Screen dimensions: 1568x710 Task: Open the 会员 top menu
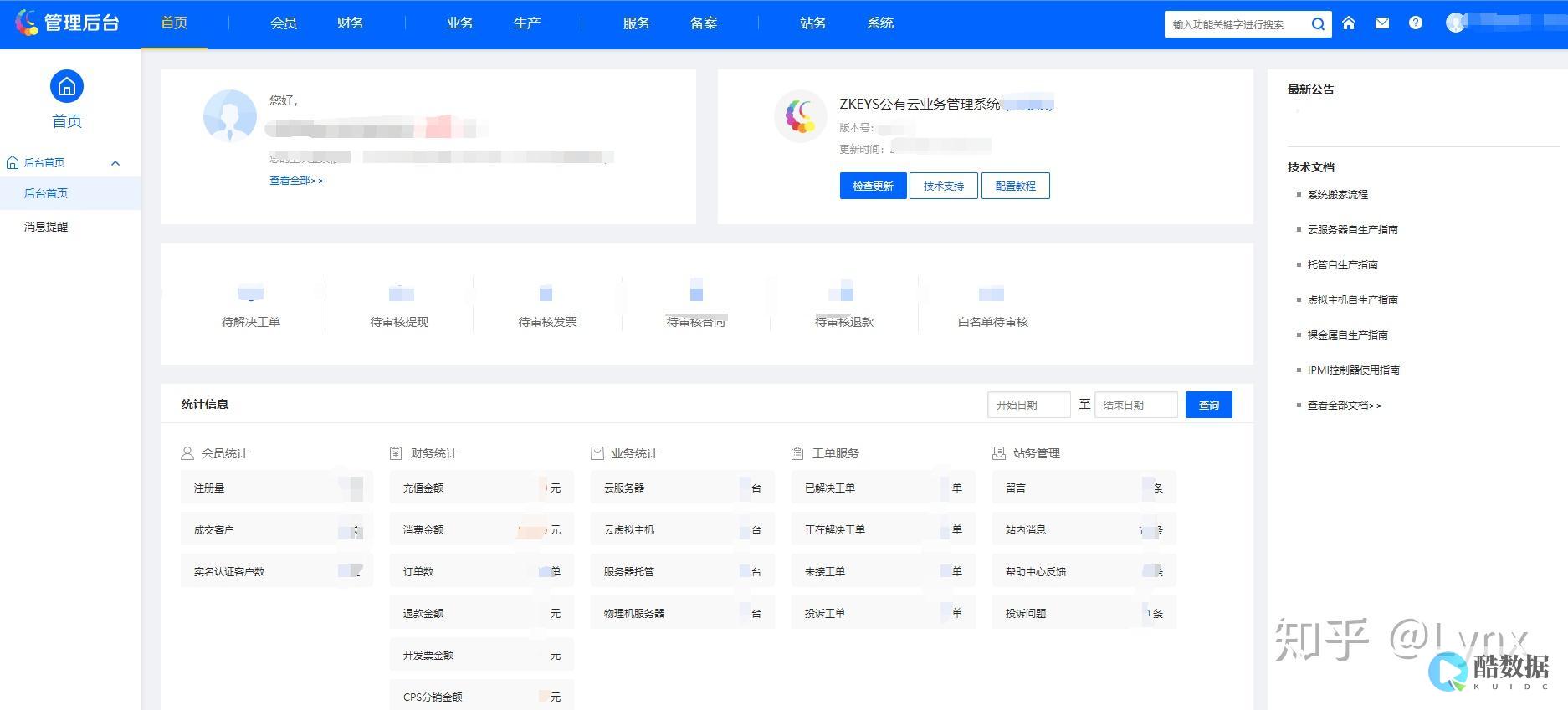coord(284,23)
